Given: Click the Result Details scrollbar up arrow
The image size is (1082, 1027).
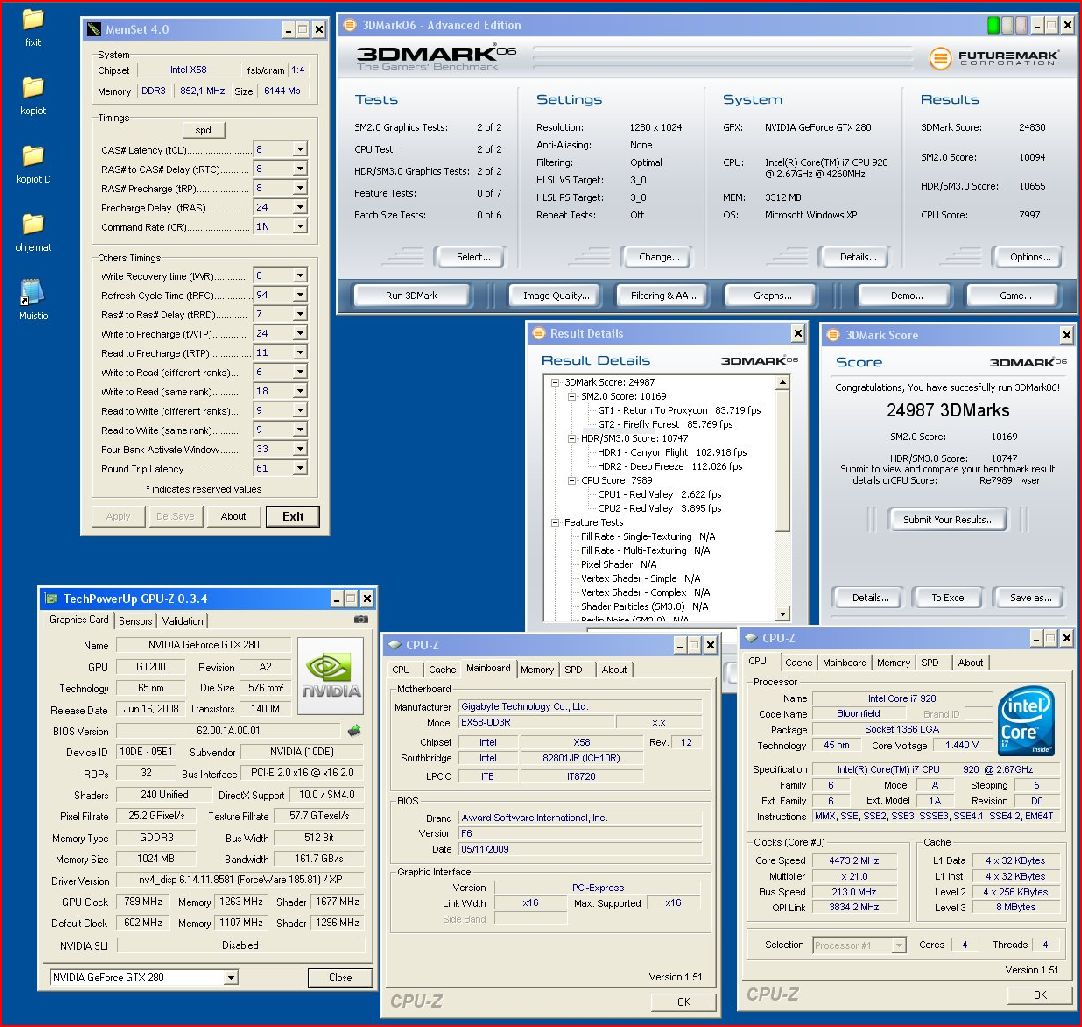Looking at the screenshot, I should point(783,382).
